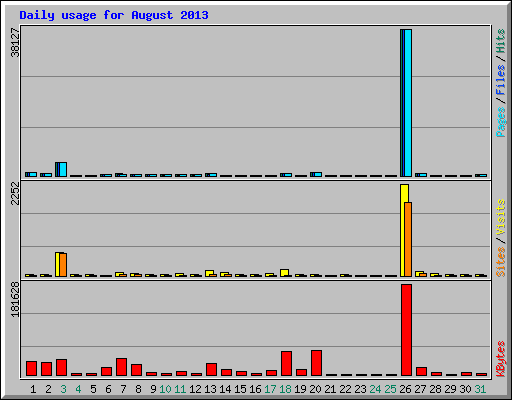Click day label 1 on the x-axis
This screenshot has width=512, height=400.
tap(33, 389)
